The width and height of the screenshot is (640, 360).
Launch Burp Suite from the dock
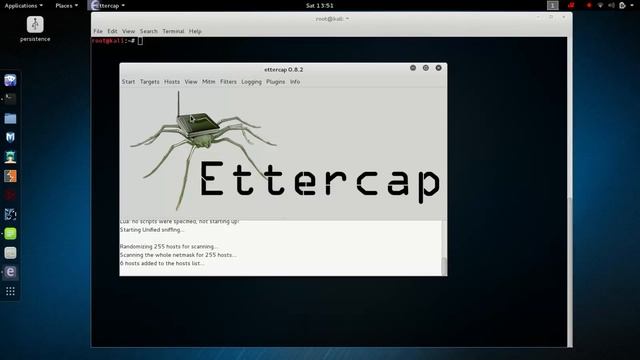click(10, 176)
